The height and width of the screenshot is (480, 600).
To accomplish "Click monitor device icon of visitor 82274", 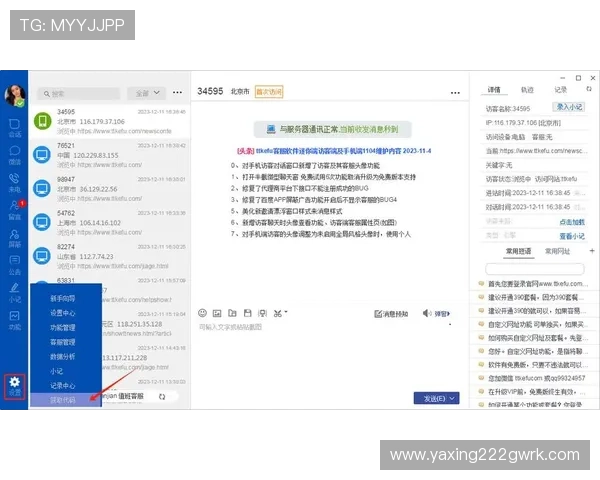I will [42, 256].
